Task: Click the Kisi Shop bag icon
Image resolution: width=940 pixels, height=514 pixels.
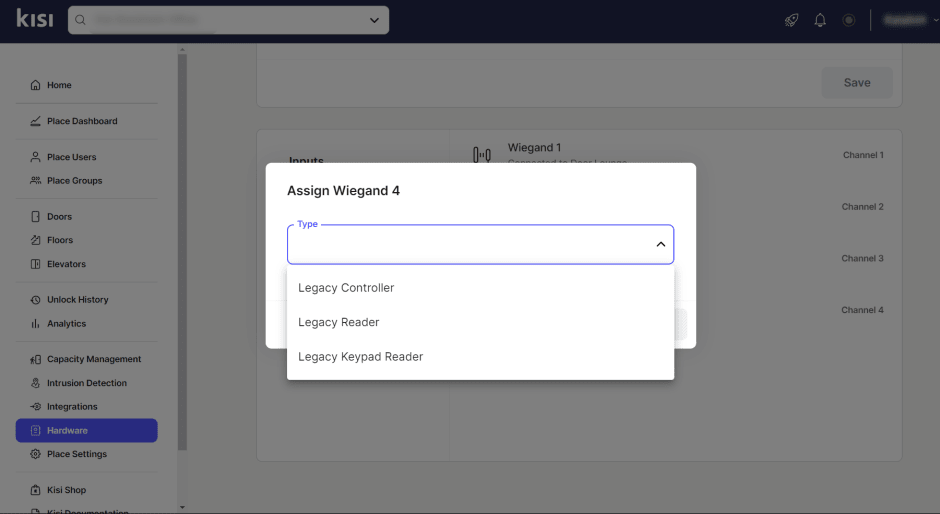Action: click(35, 490)
